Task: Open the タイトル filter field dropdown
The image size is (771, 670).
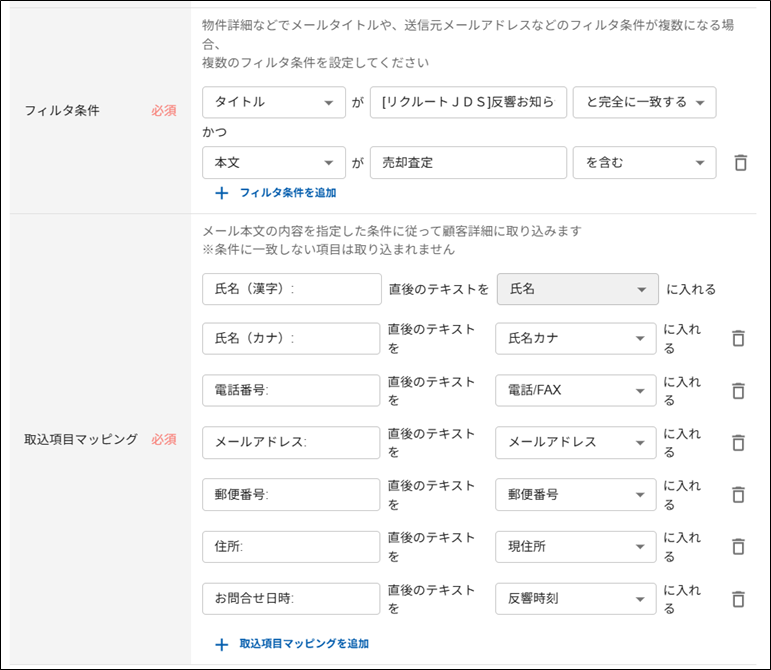Action: tap(274, 102)
